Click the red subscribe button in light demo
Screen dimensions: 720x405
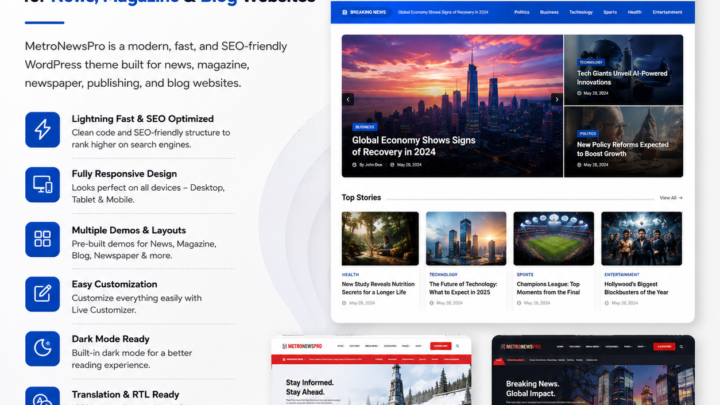pos(440,346)
